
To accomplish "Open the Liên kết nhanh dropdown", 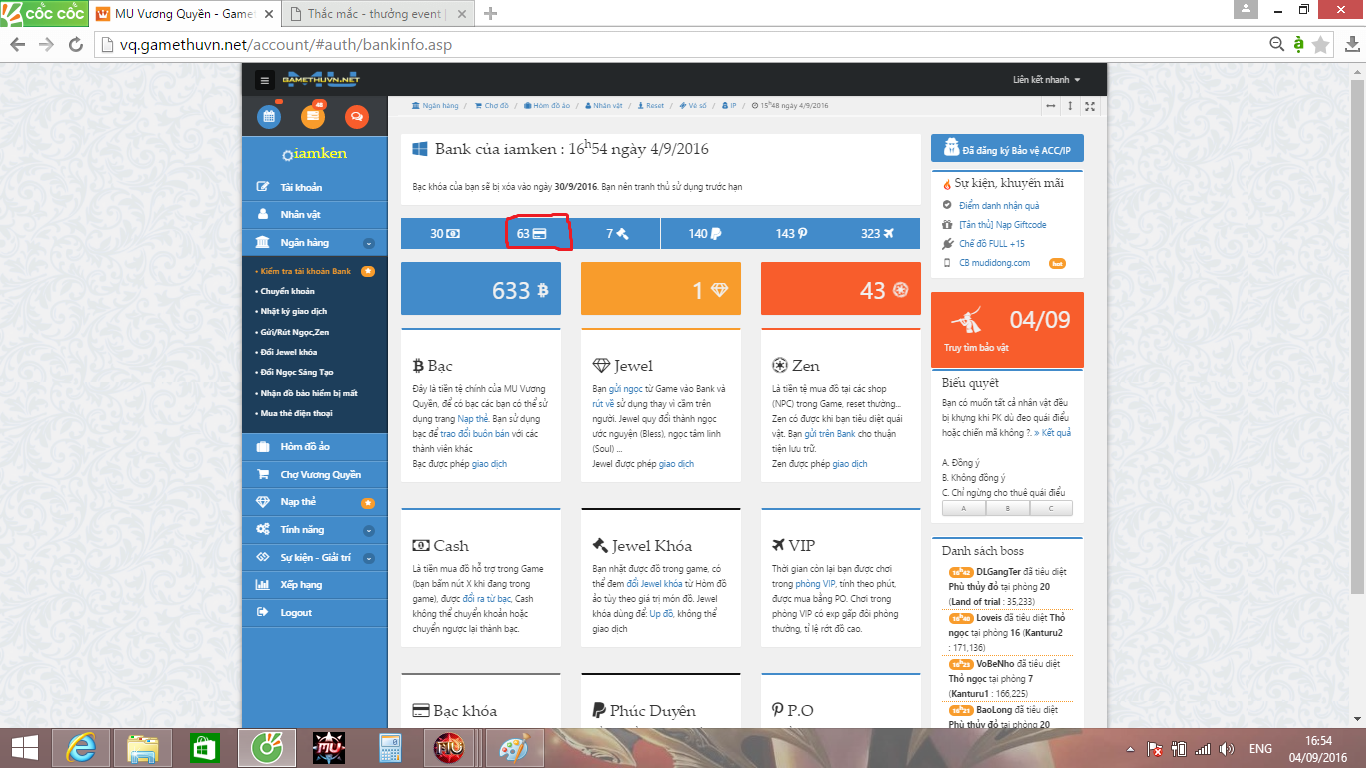I will pos(1046,80).
